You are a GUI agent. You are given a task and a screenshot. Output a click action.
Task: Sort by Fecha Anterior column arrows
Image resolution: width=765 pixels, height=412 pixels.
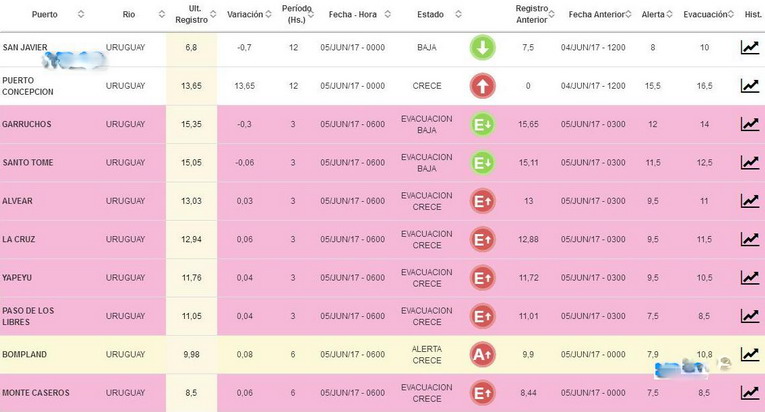click(x=628, y=14)
